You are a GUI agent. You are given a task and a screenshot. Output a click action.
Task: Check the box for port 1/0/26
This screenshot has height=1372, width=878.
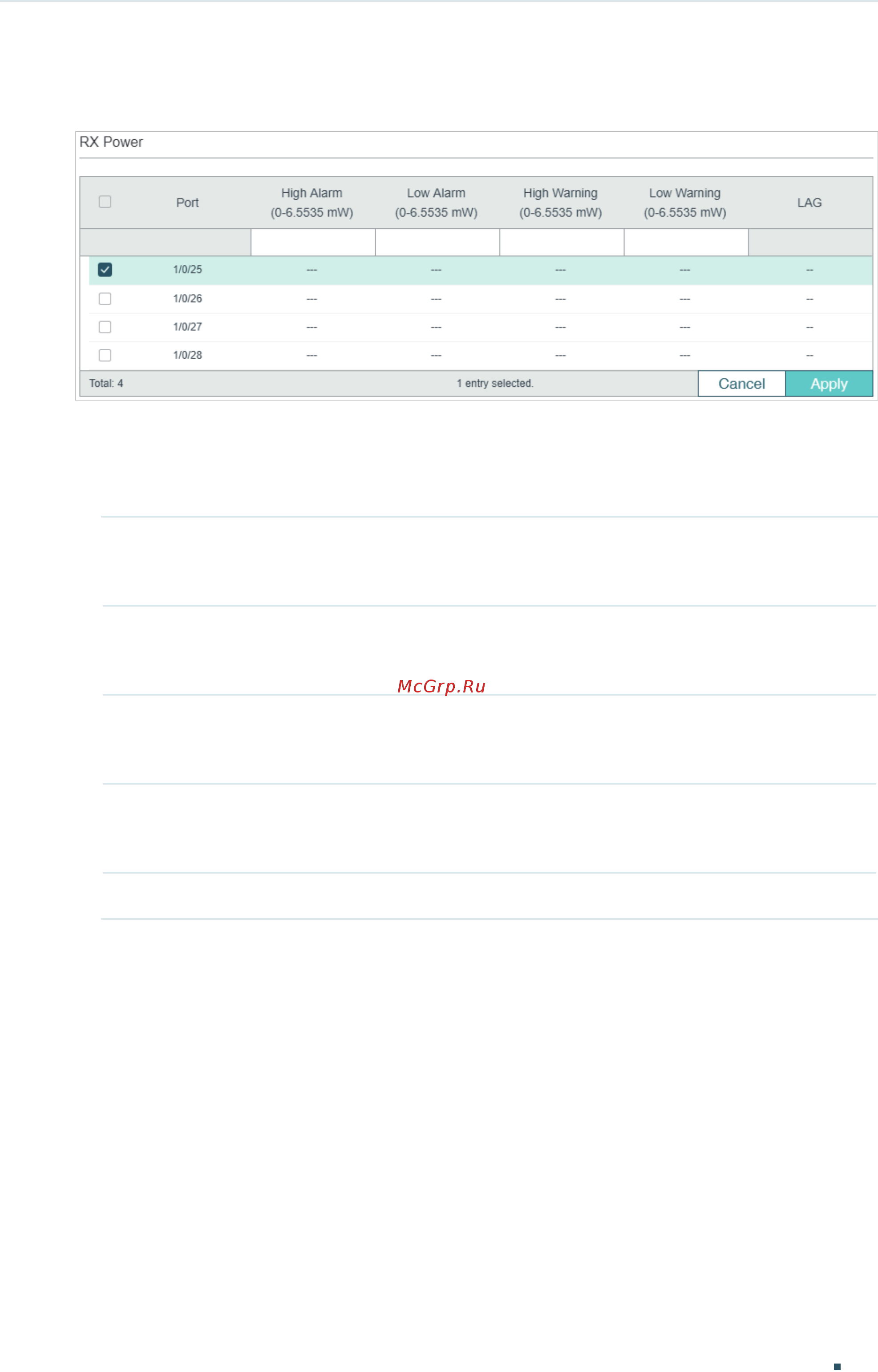(x=105, y=299)
